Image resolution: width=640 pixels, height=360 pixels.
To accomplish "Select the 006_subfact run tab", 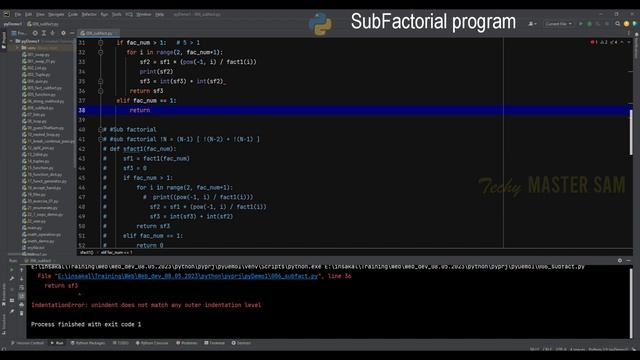I will pyautogui.click(x=39, y=261).
